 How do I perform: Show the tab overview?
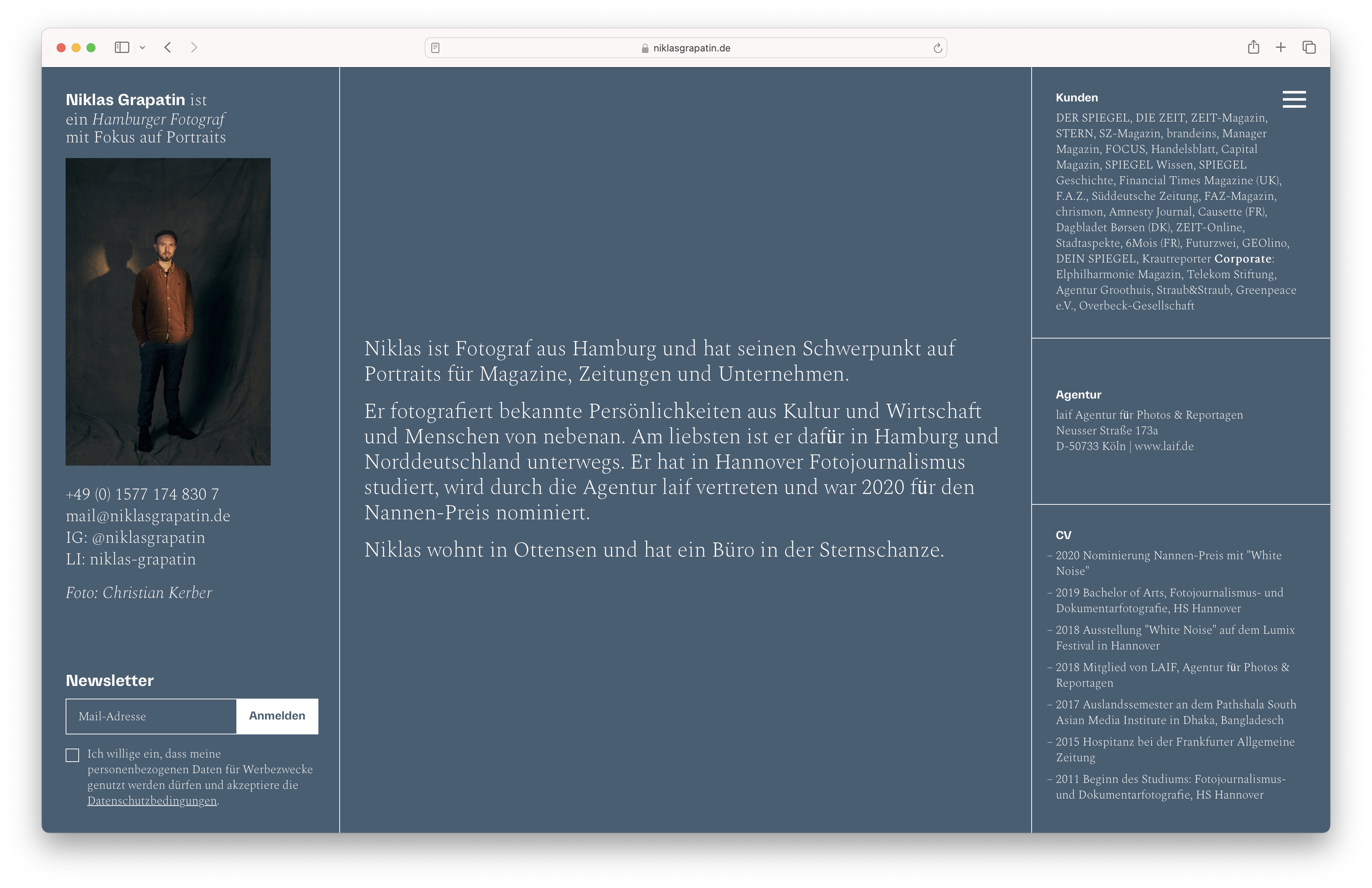tap(1309, 47)
